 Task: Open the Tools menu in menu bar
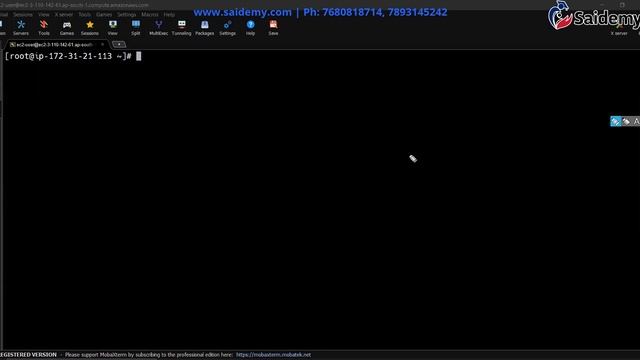[84, 15]
